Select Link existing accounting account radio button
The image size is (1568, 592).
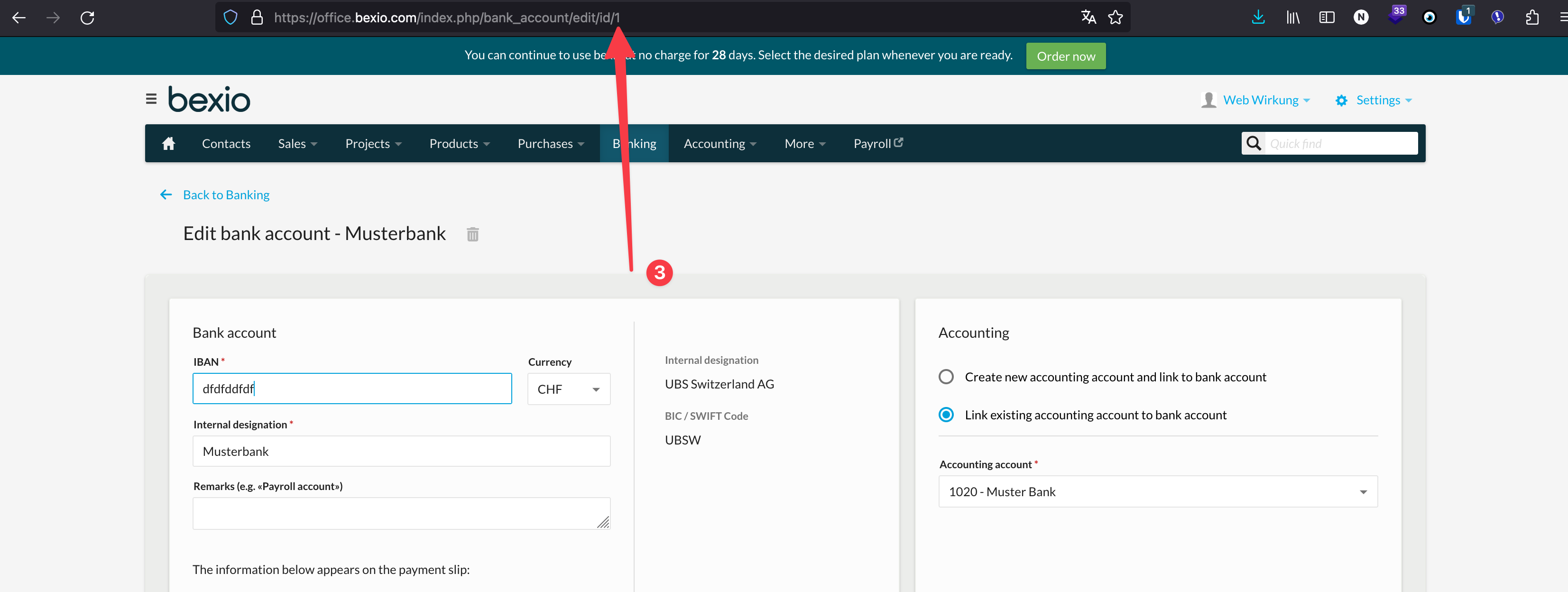click(x=946, y=415)
